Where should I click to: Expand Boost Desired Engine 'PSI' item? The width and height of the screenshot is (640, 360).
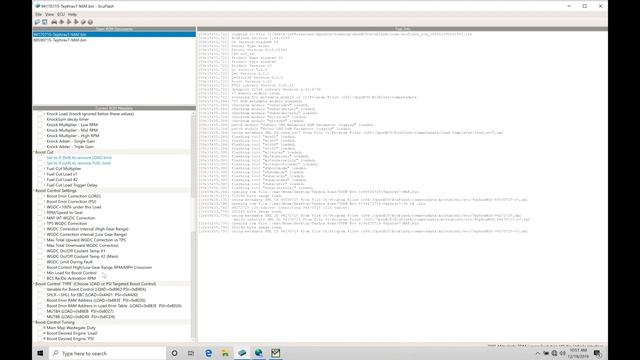pos(44,339)
